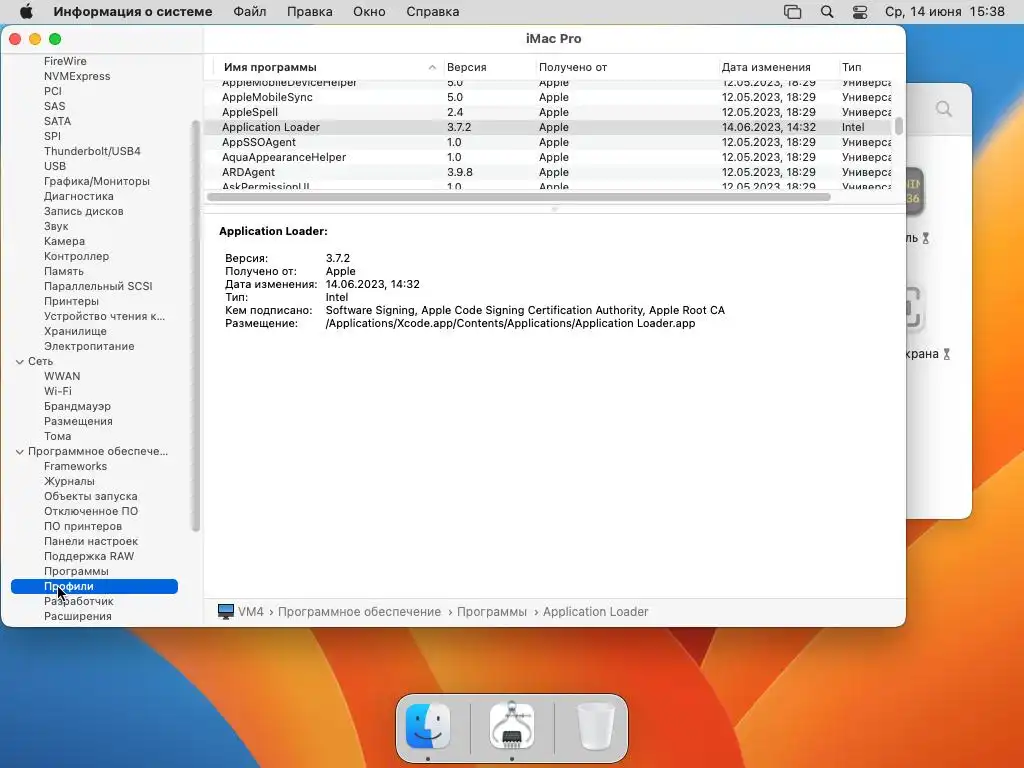Screen dimensions: 1024x768
Task: Click Программы in the path bar
Action: click(492, 612)
